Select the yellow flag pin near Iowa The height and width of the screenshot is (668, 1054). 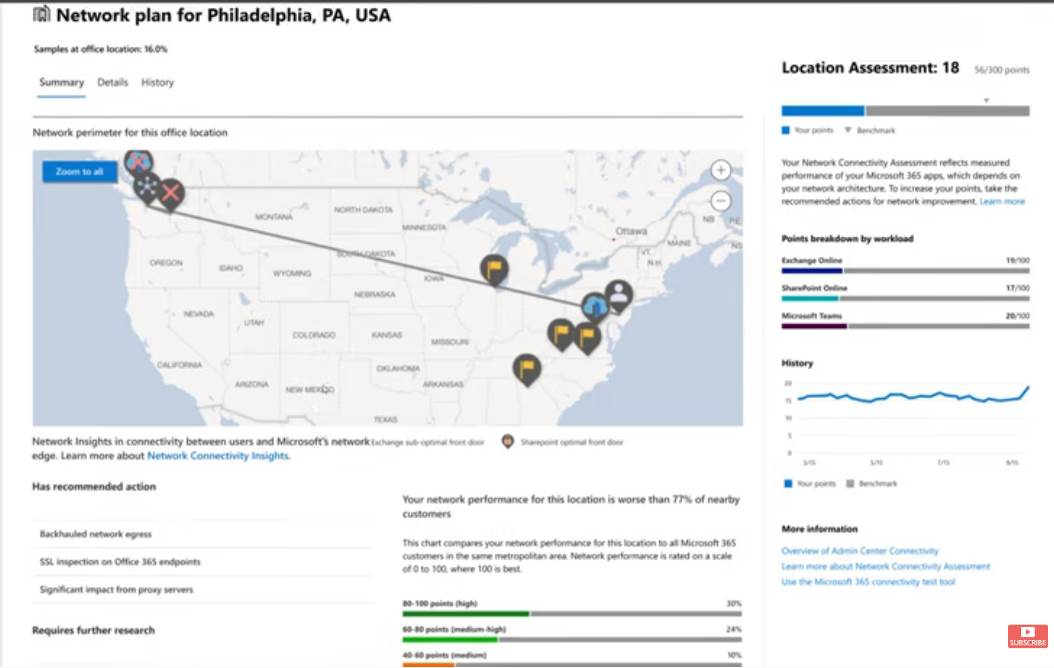(x=493, y=268)
